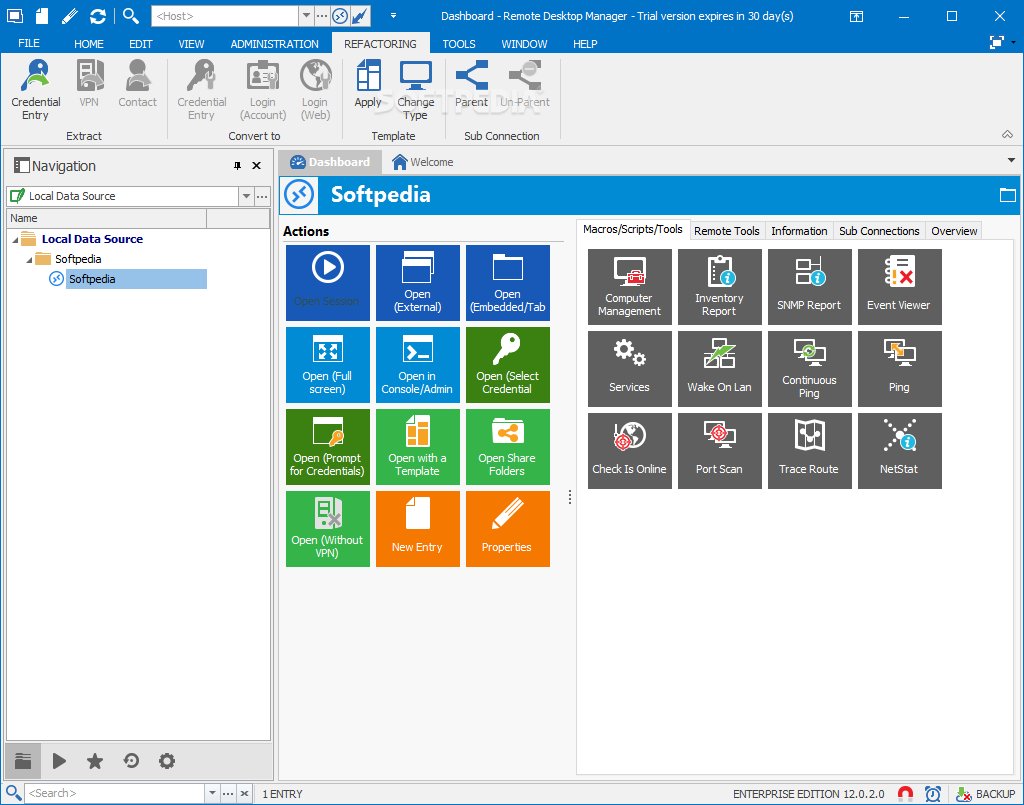
Task: Click the Open Session action tile
Action: click(x=328, y=283)
